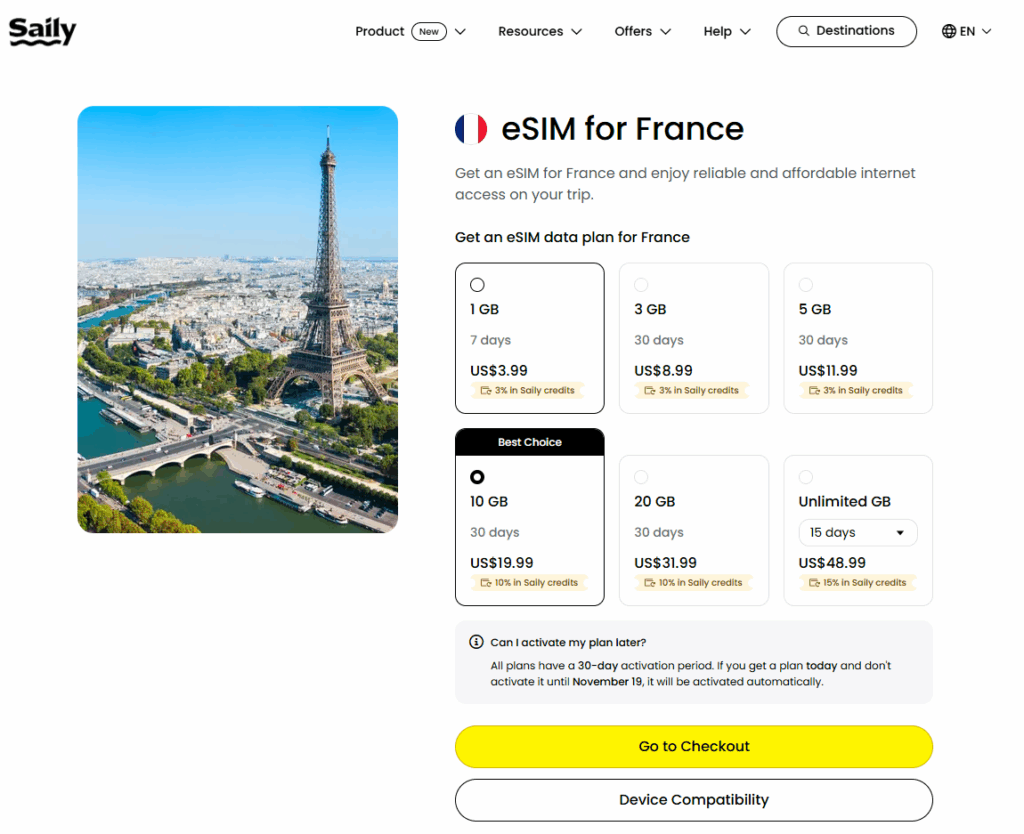Select the 3 GB plan radio button
Viewport: 1024px width, 834px height.
point(641,285)
